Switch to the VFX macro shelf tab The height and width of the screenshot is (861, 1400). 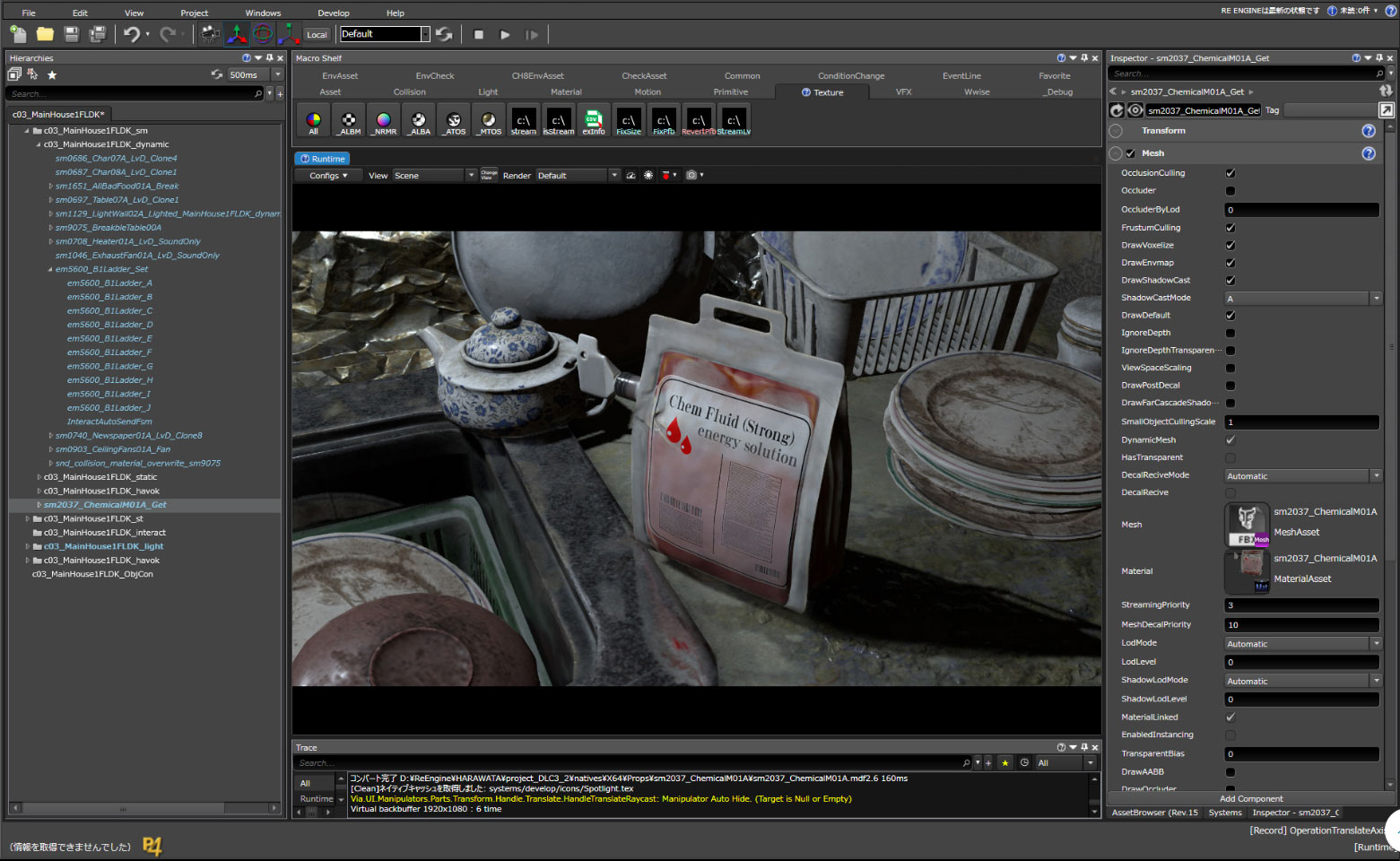pyautogui.click(x=903, y=92)
